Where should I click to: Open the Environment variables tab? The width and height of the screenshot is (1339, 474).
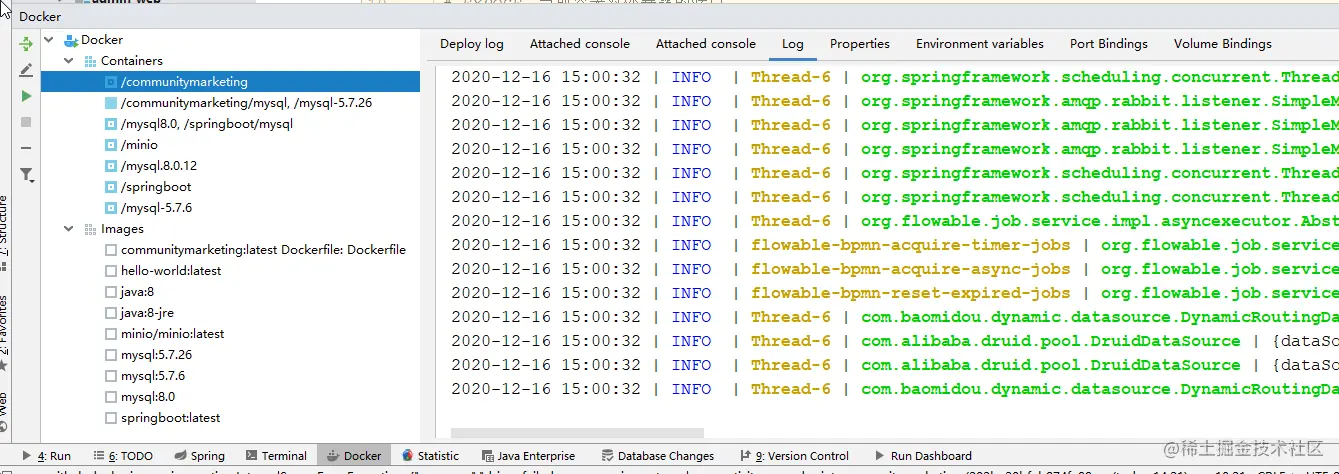click(980, 44)
